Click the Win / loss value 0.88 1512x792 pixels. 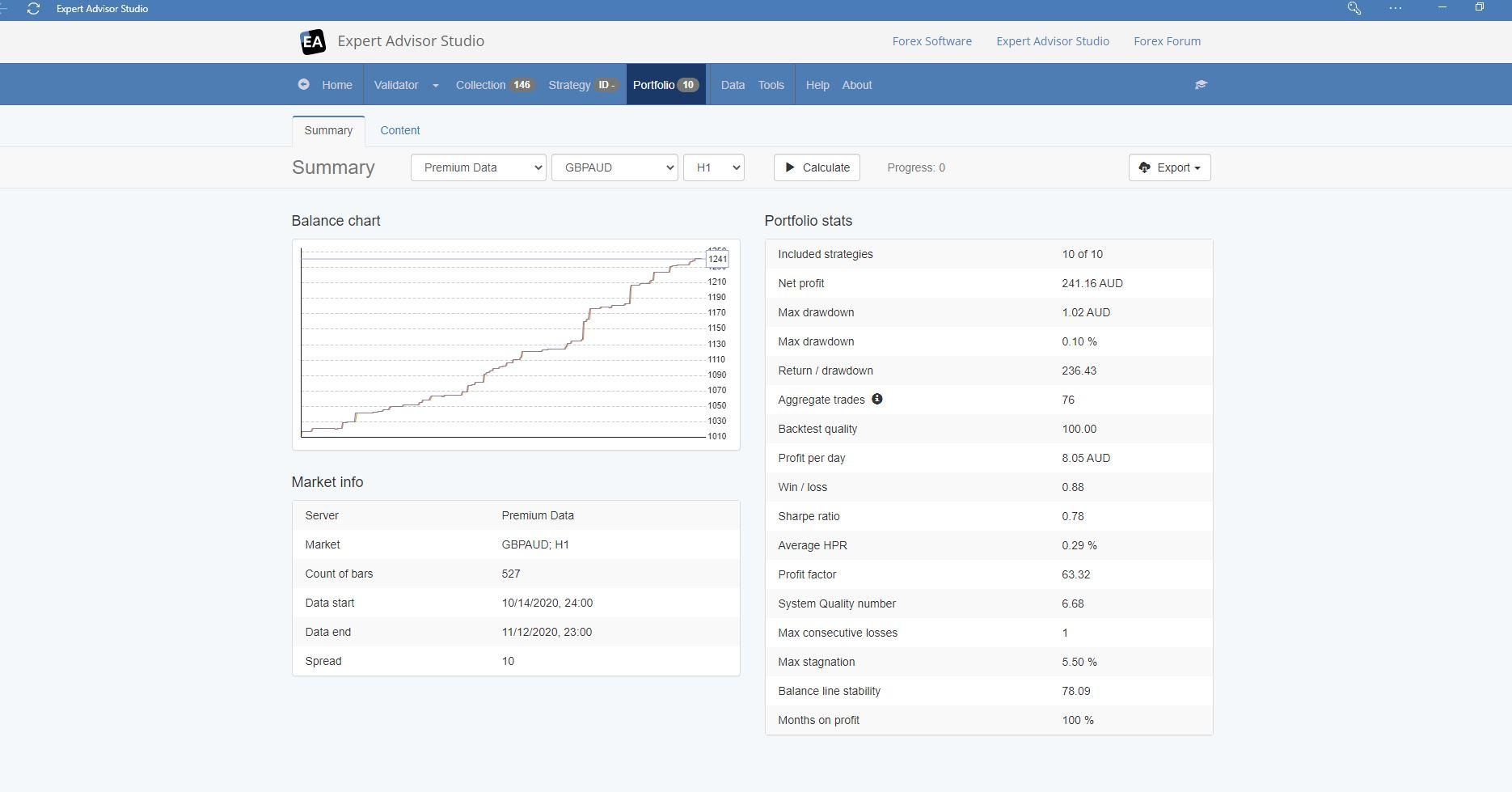tap(1073, 487)
